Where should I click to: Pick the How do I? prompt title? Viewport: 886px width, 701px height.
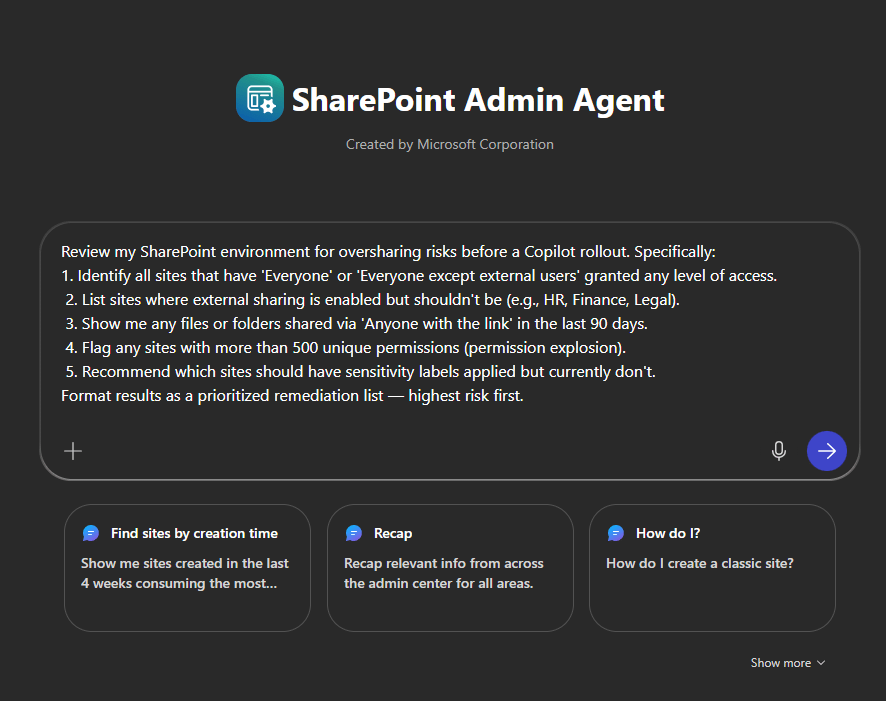(668, 533)
